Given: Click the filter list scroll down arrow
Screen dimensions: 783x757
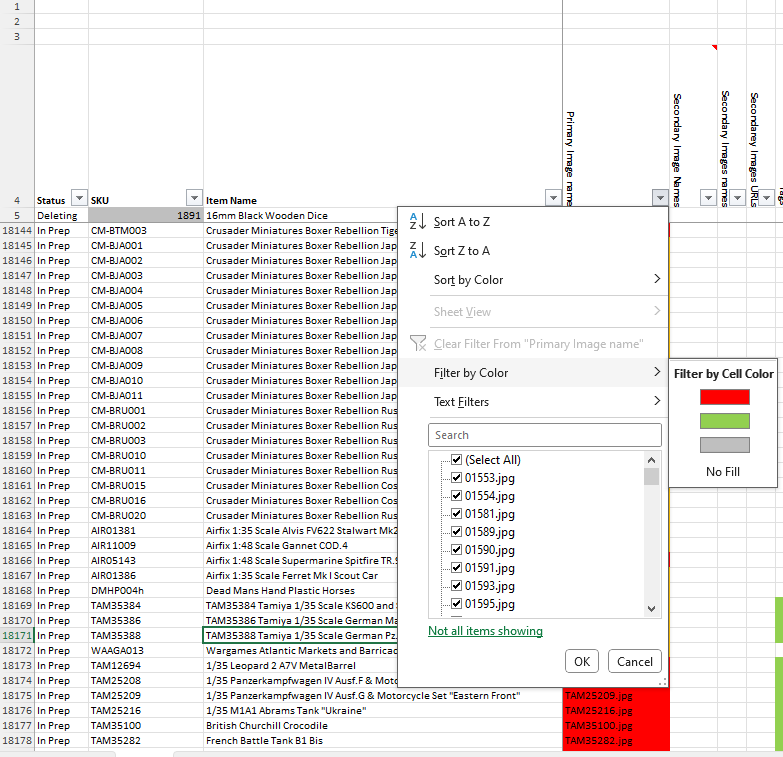Looking at the screenshot, I should click(x=651, y=608).
